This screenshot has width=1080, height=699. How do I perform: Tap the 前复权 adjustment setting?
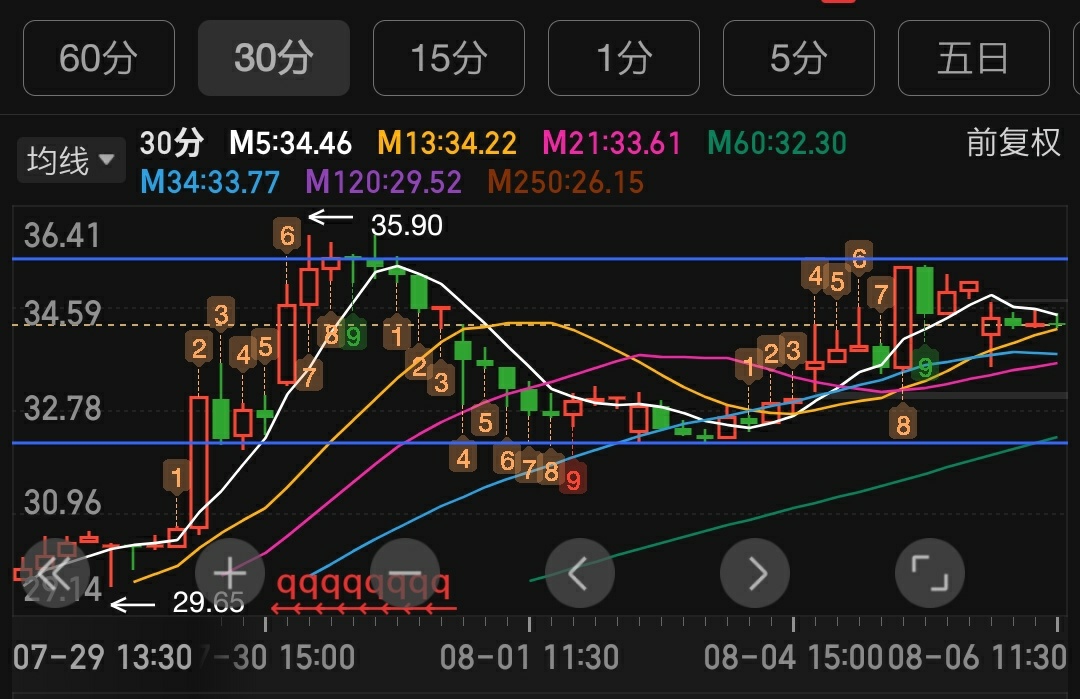click(1012, 143)
